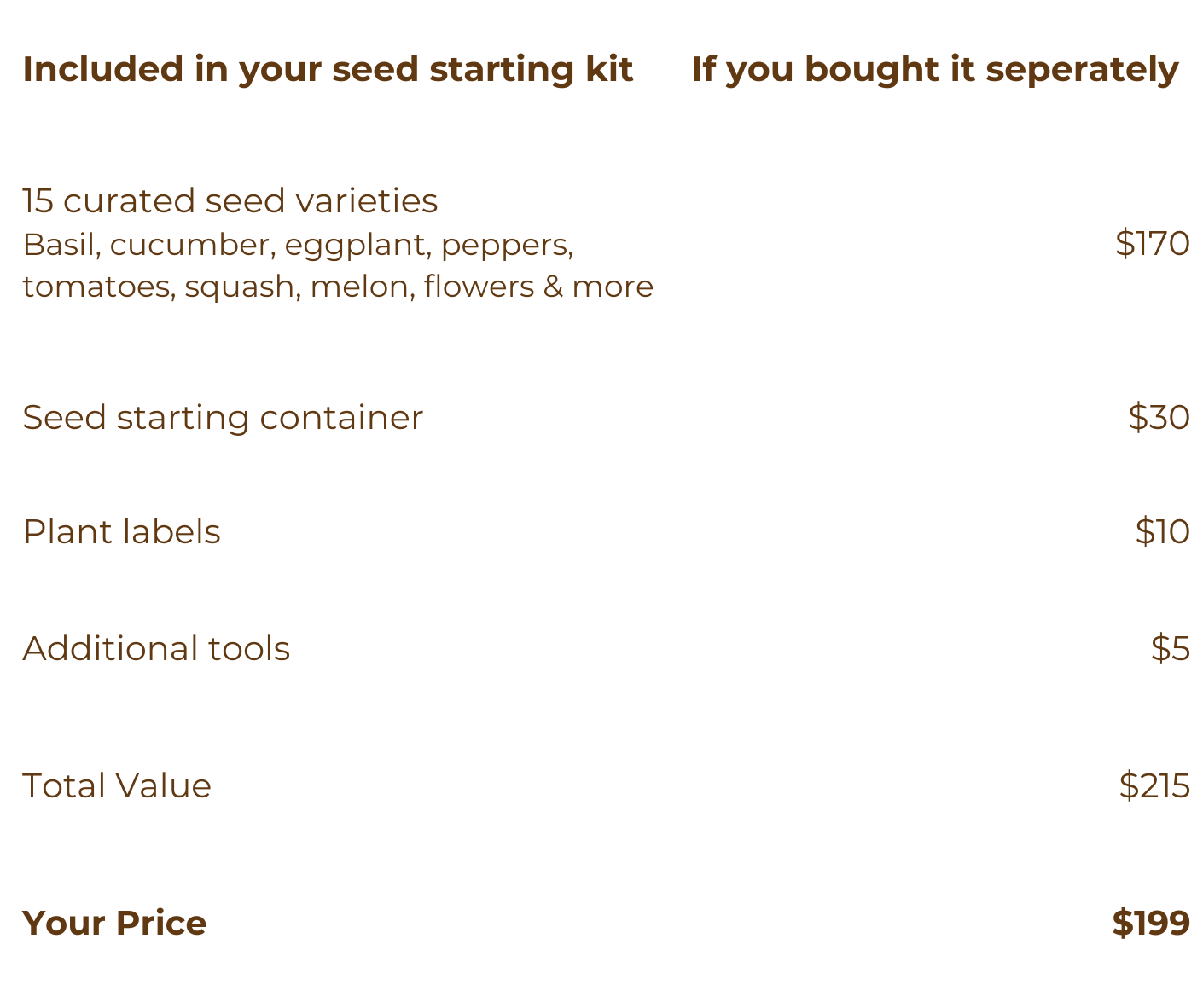Click the word "melon" in the seed list

360,287
